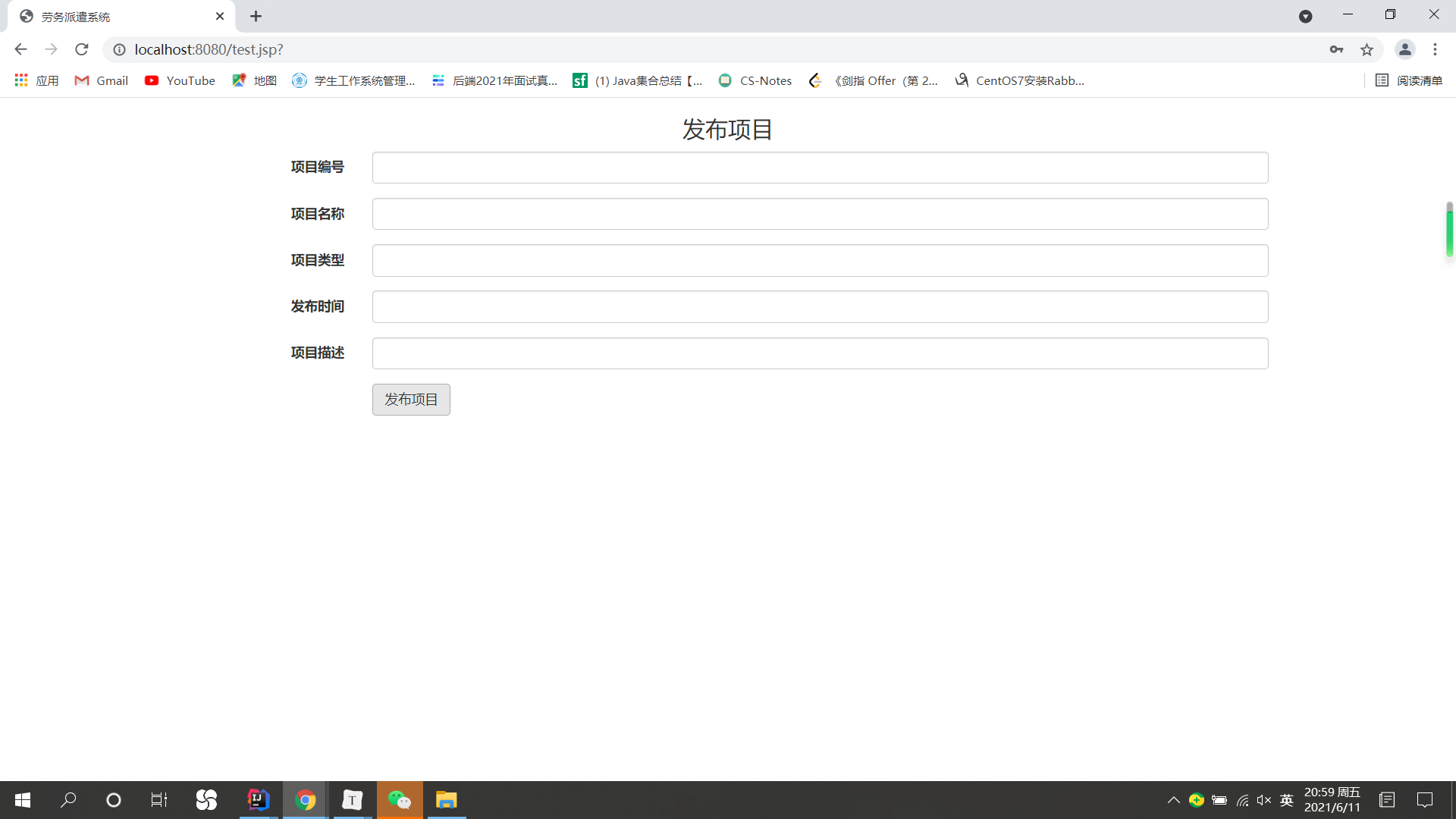Open WeChat from the taskbar
The height and width of the screenshot is (819, 1456).
point(400,800)
